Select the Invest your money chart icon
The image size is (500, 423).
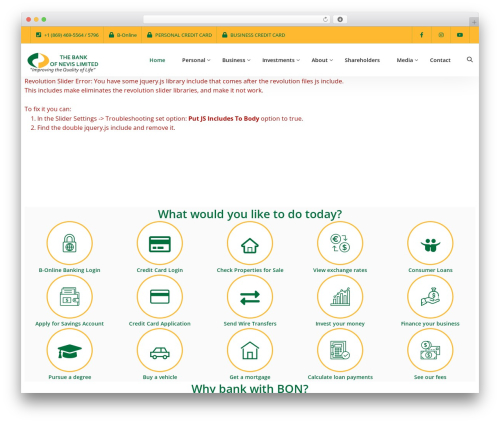(x=340, y=297)
